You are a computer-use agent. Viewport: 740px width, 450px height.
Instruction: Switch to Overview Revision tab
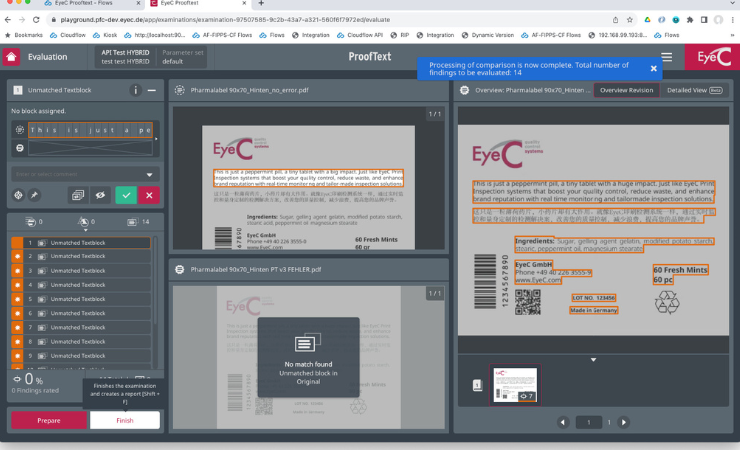[626, 90]
